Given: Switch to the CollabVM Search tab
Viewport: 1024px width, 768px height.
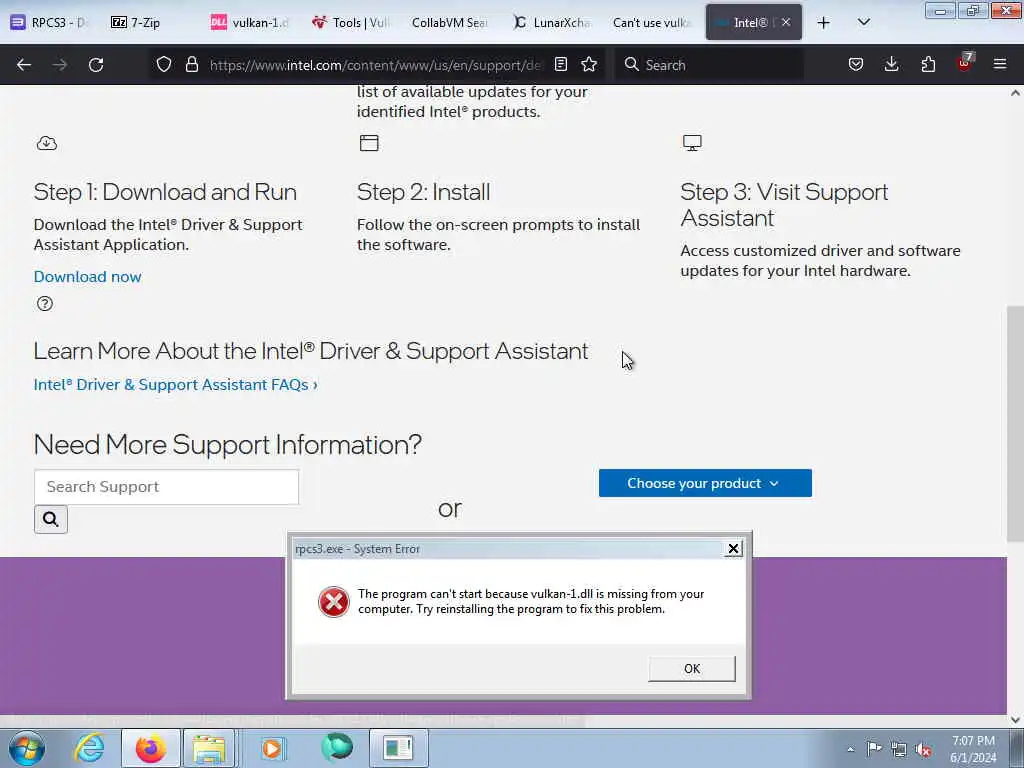Looking at the screenshot, I should (x=451, y=23).
